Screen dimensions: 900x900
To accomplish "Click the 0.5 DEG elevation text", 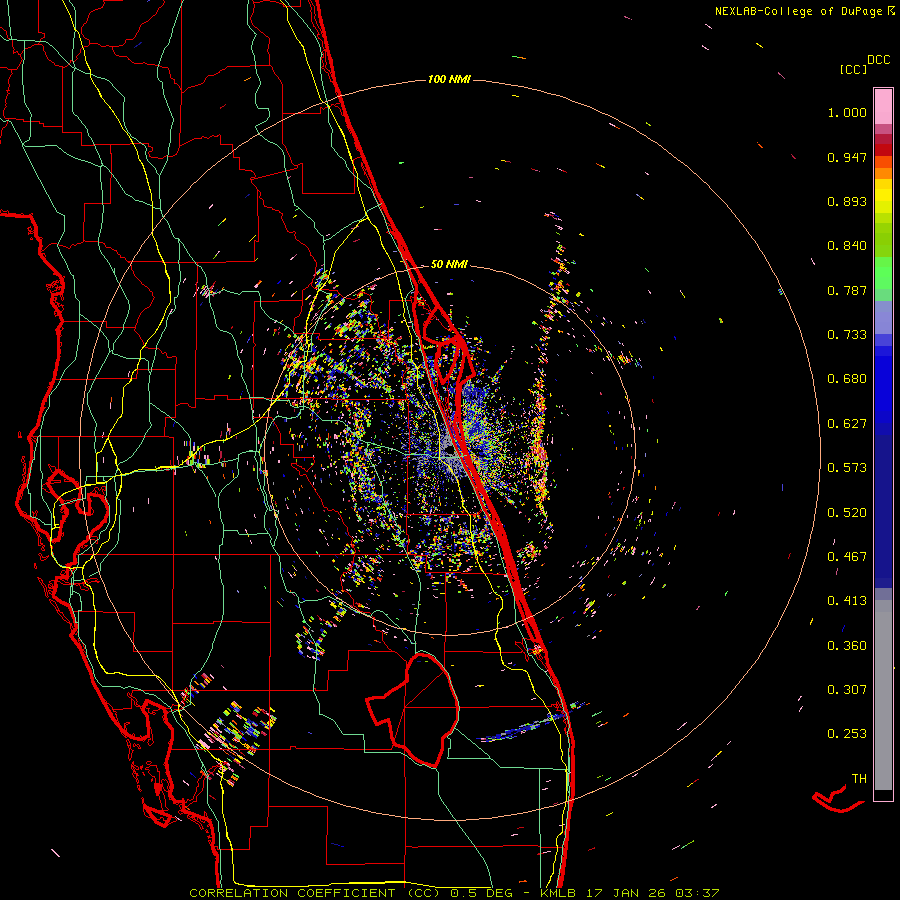I will click(x=480, y=893).
